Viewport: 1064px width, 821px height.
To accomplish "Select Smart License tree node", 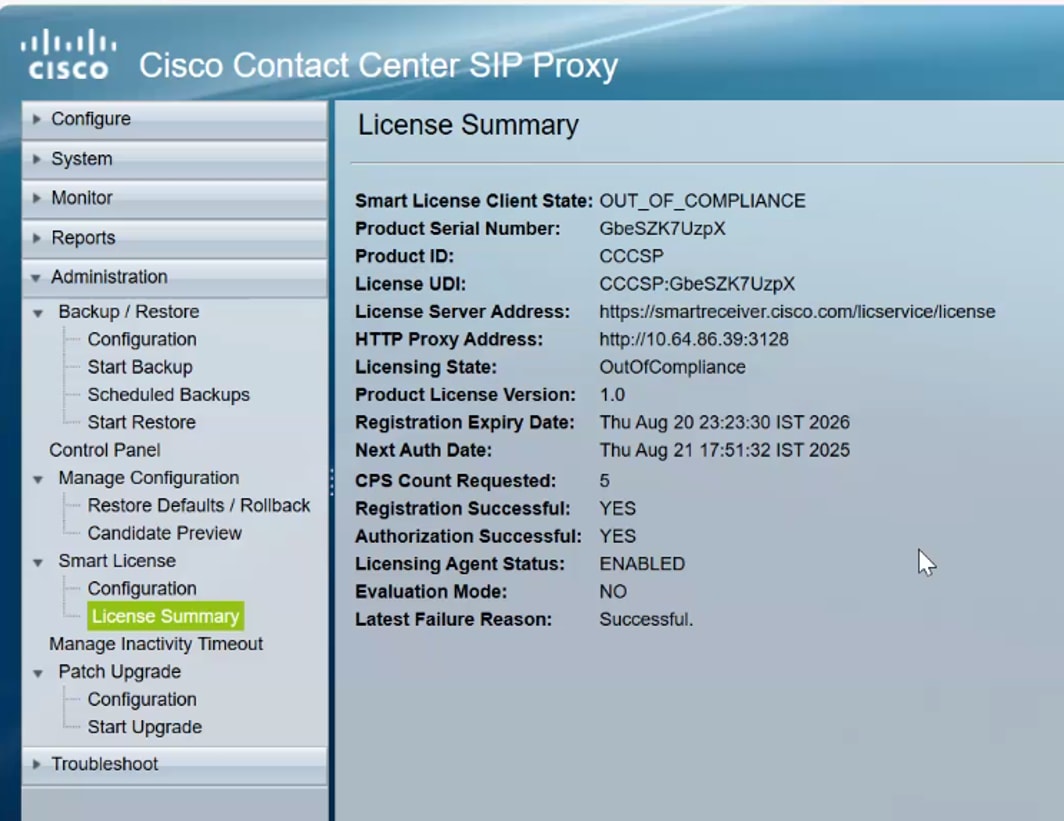I will tap(117, 560).
